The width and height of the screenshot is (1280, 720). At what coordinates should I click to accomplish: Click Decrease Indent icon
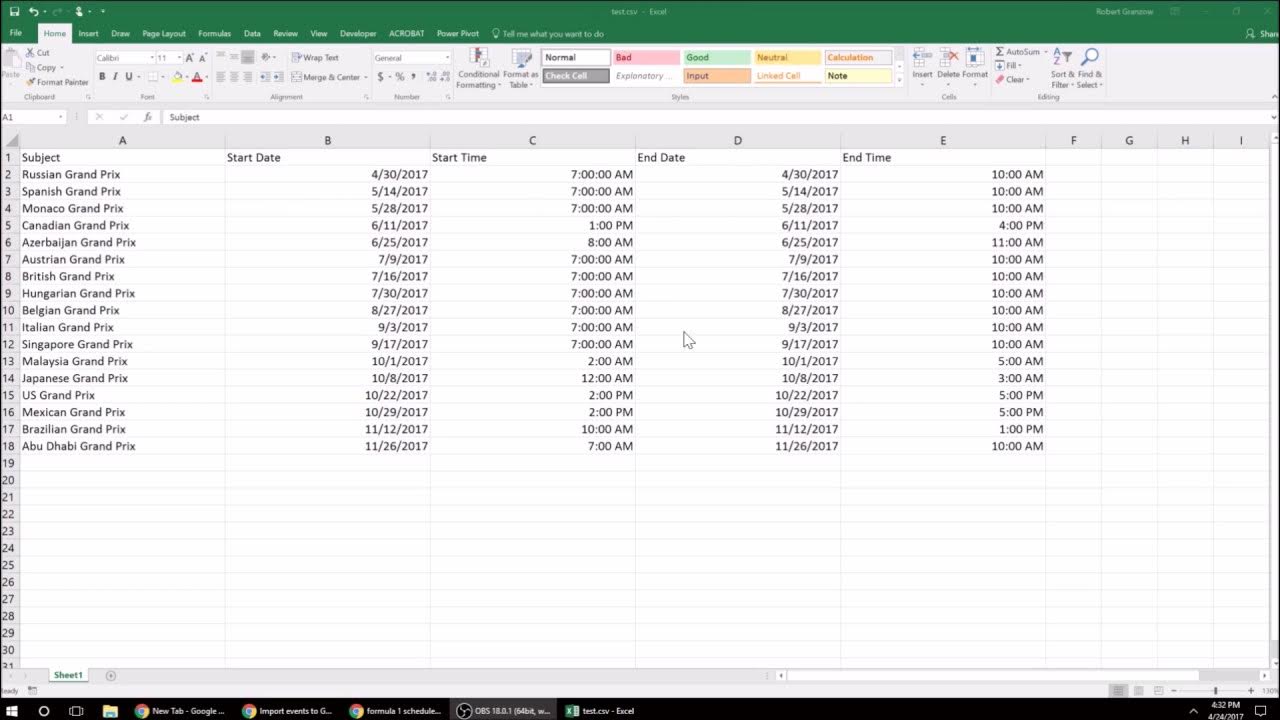(265, 77)
